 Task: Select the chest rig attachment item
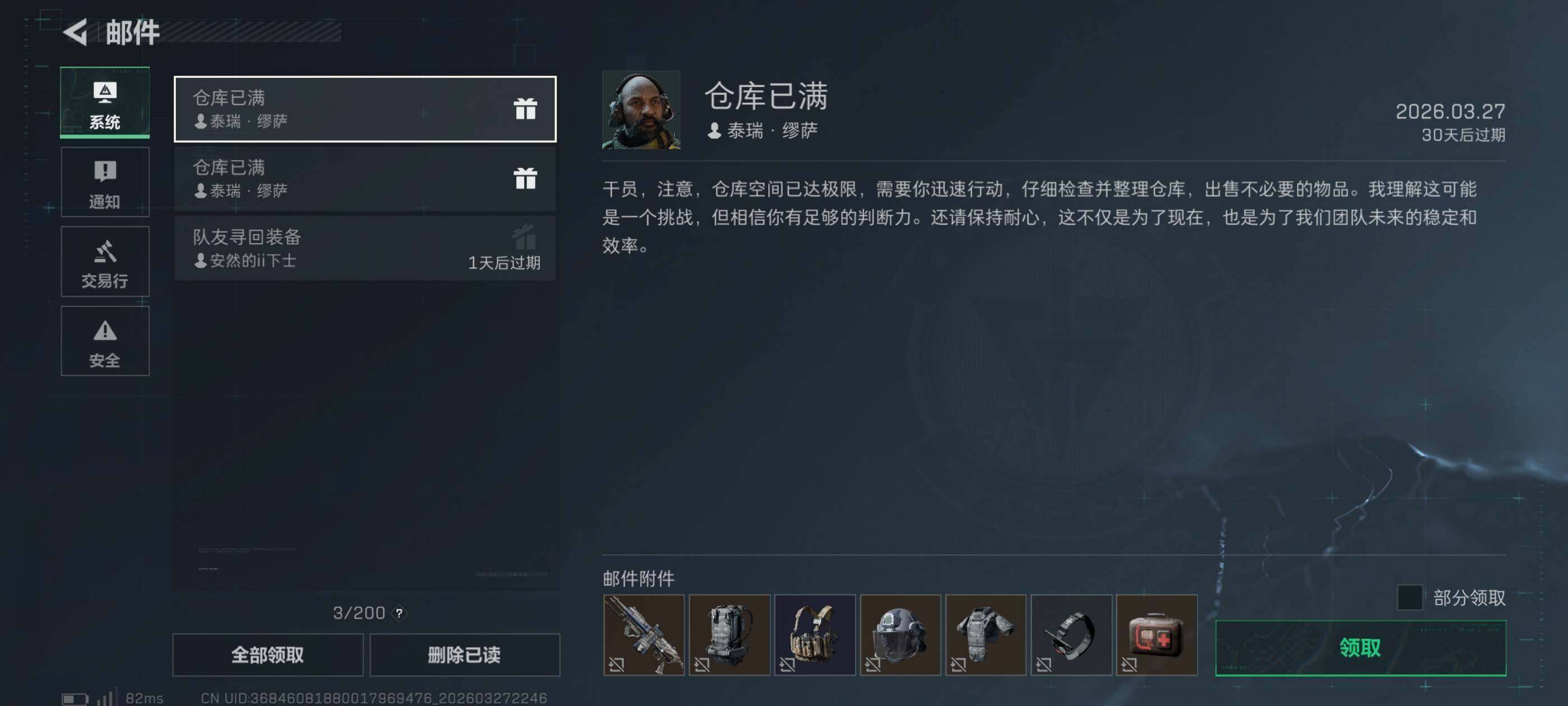pyautogui.click(x=814, y=635)
